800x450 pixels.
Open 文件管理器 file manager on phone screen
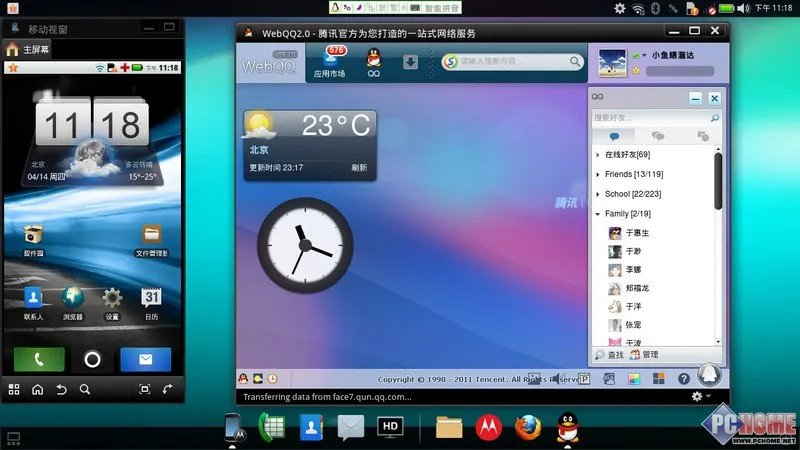[x=152, y=240]
